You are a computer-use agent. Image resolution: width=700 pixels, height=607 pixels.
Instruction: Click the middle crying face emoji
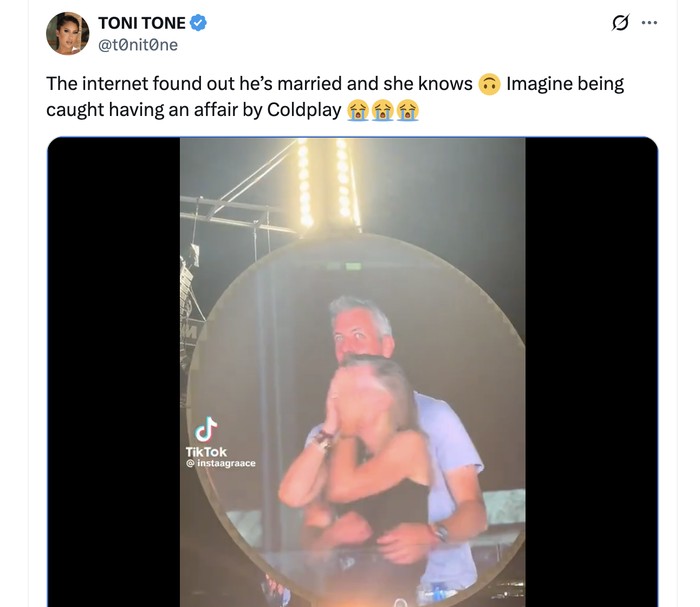tap(382, 110)
